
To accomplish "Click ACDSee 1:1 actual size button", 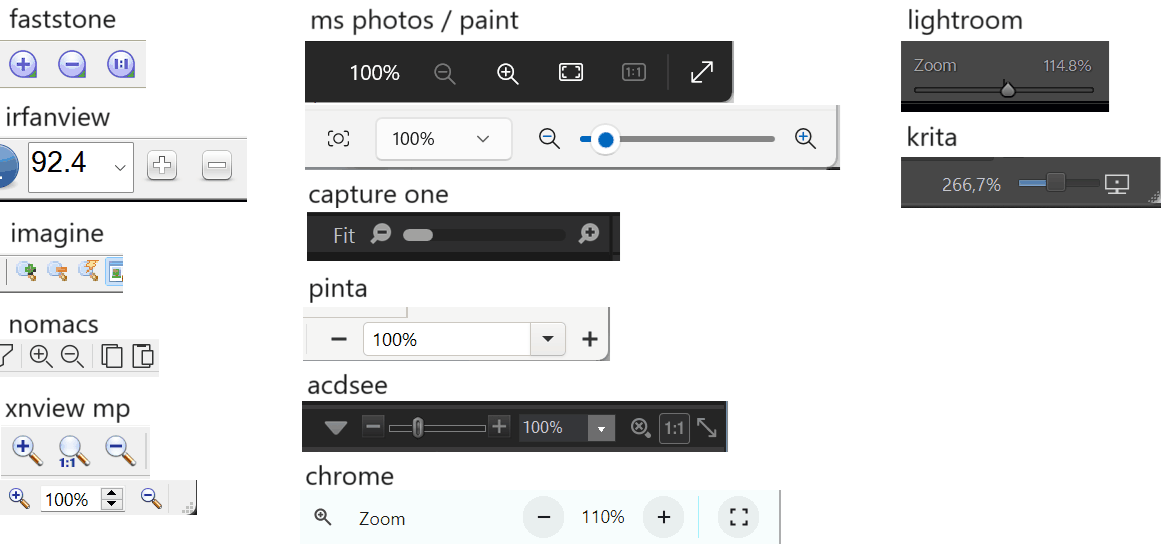I will [674, 428].
